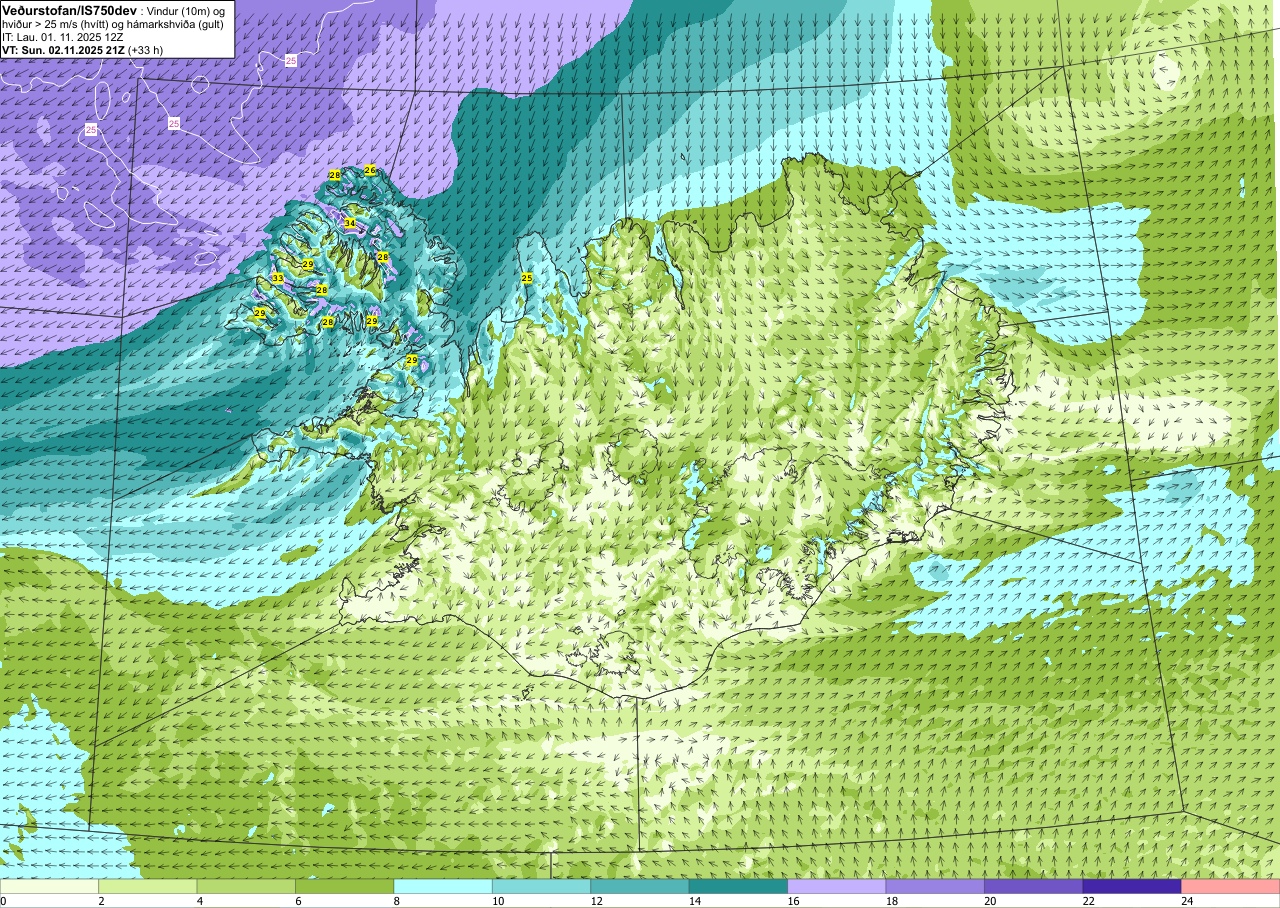Click the 2–4 m/s light yellow-green legend swatch

tap(148, 886)
